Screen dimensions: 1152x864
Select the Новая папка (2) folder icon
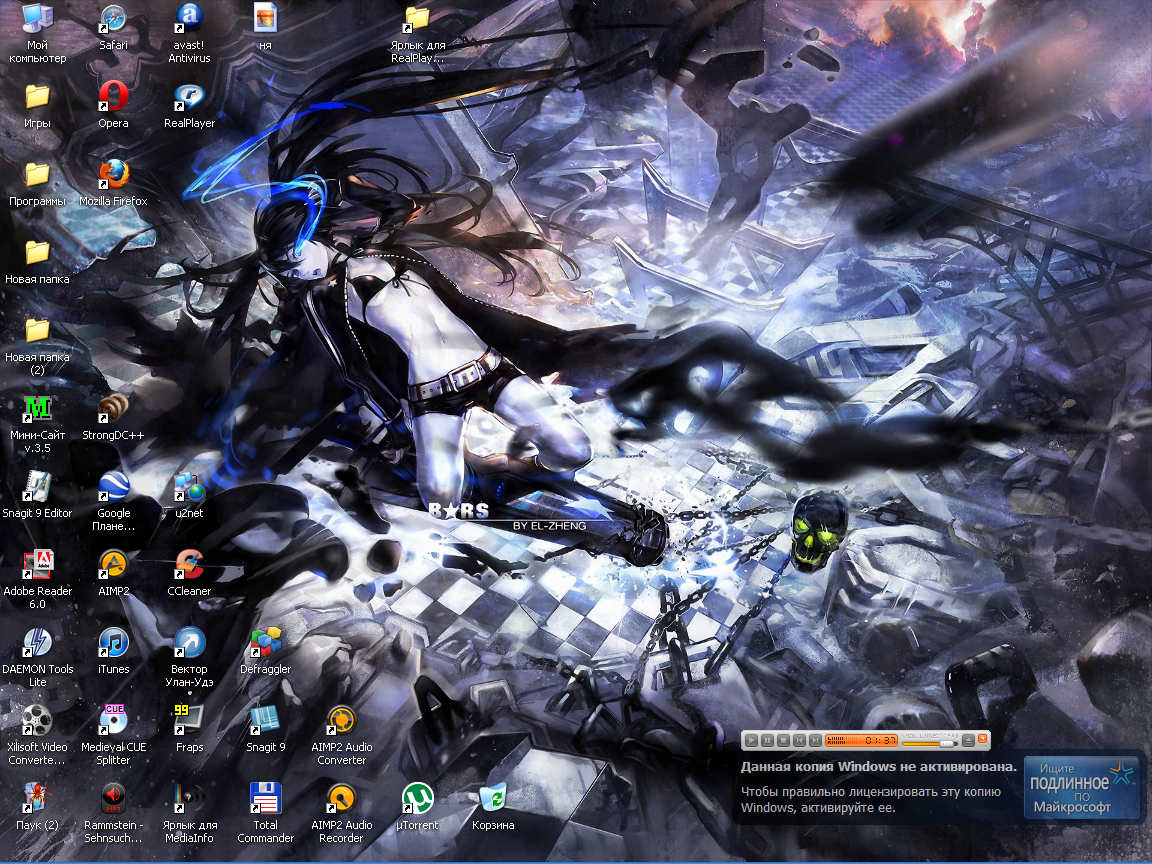coord(37,345)
